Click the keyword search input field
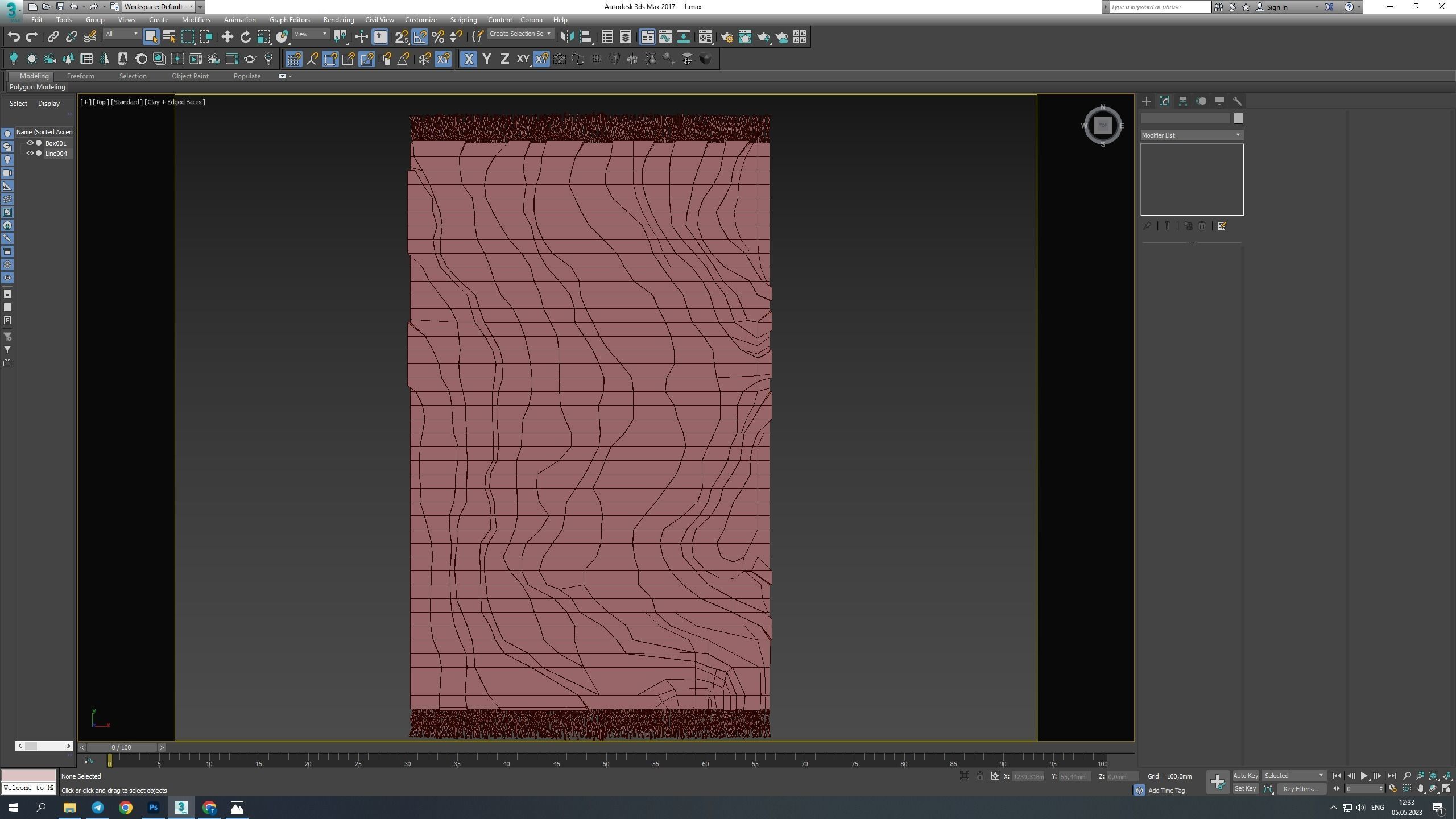The image size is (1456, 819). pyautogui.click(x=1160, y=7)
